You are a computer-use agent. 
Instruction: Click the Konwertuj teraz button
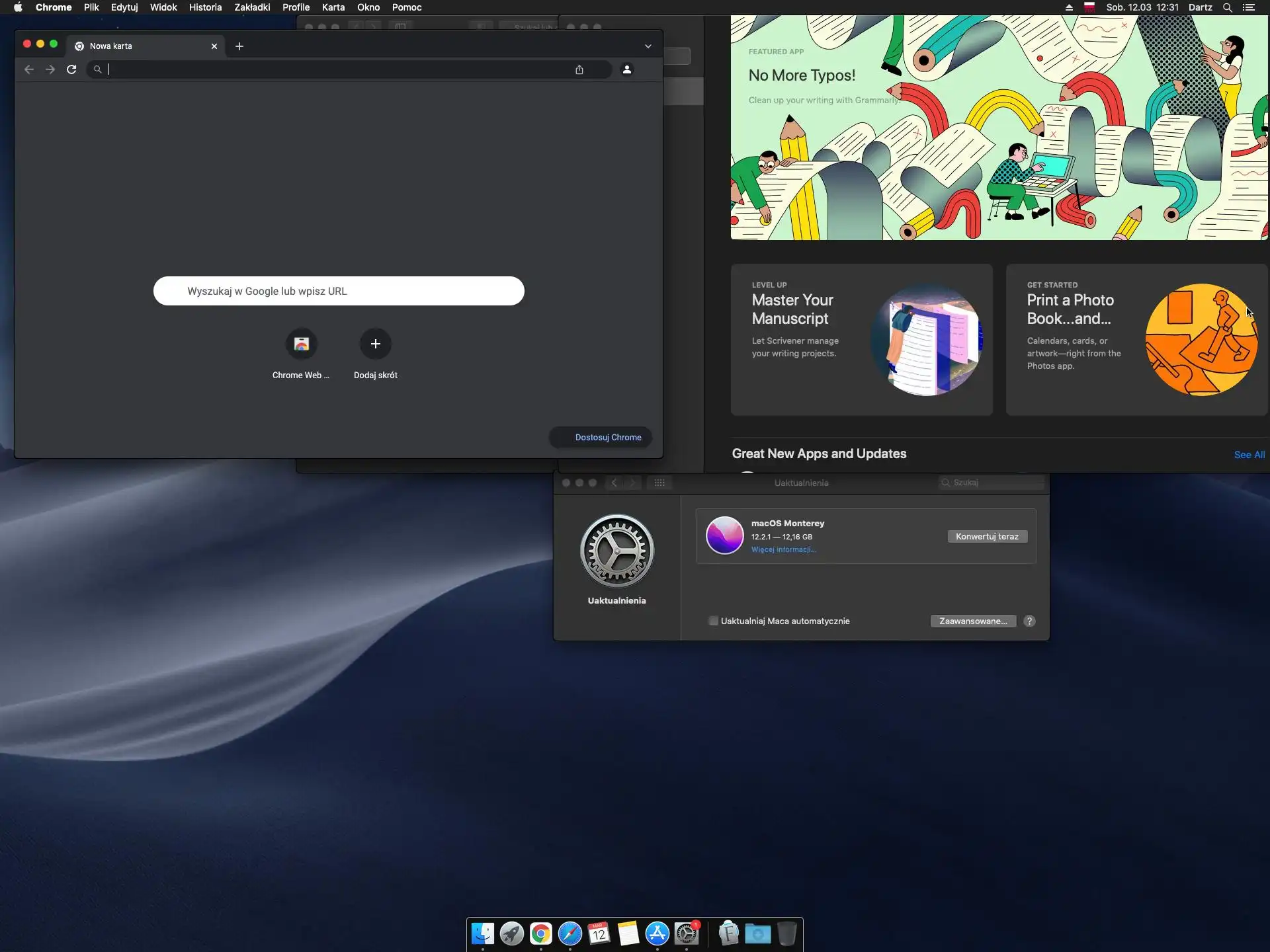point(987,536)
